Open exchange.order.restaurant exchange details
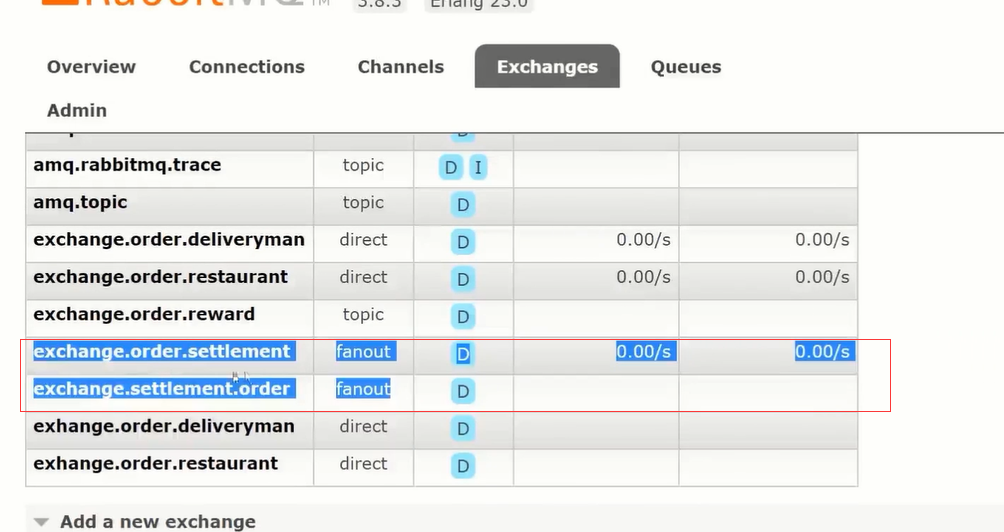Image resolution: width=1004 pixels, height=532 pixels. 161,277
